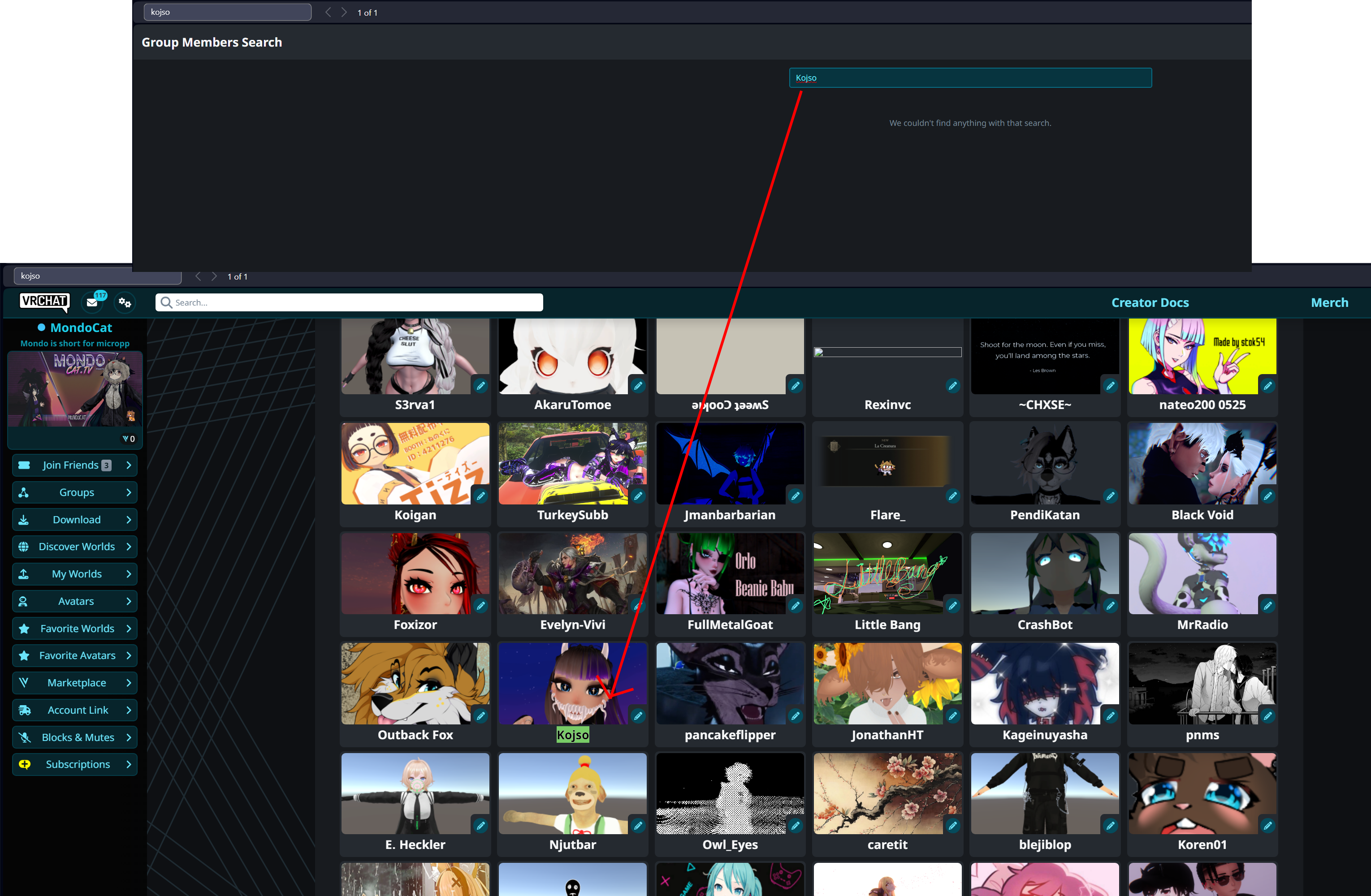This screenshot has height=896, width=1371.
Task: Open the Creator Docs link
Action: (1150, 303)
